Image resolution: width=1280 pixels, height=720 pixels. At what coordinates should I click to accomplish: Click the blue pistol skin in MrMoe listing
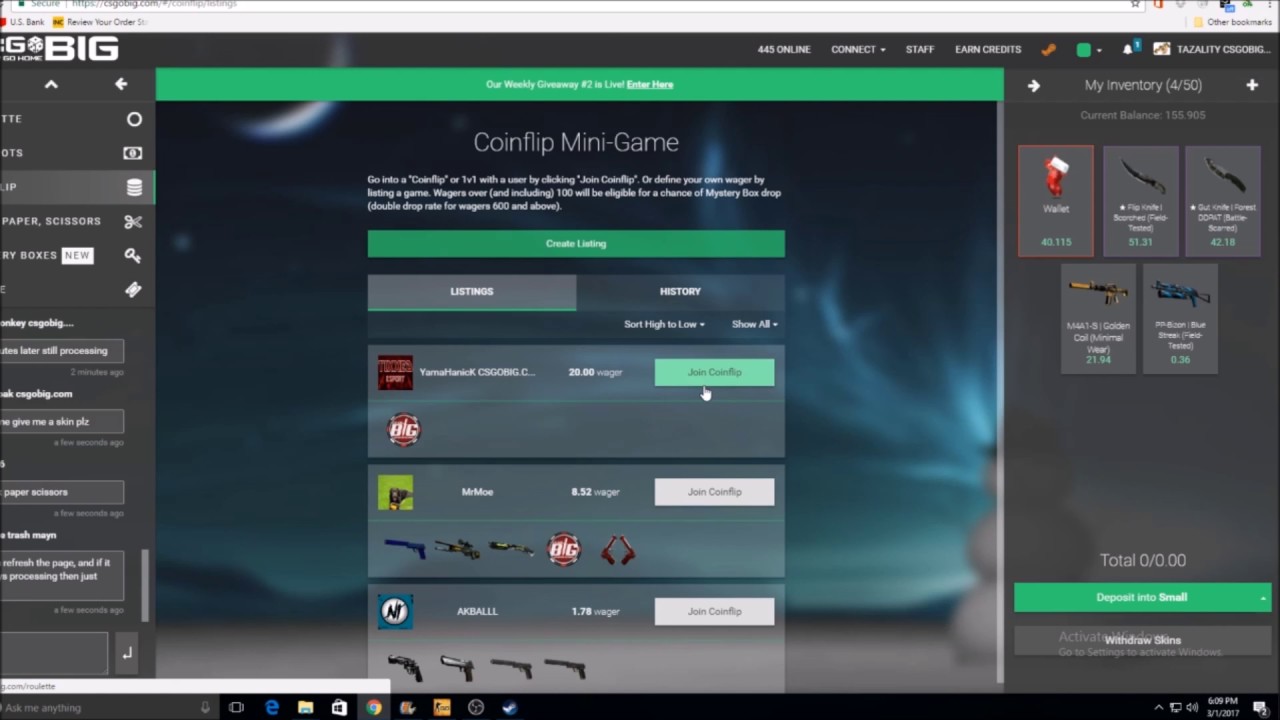pos(405,549)
